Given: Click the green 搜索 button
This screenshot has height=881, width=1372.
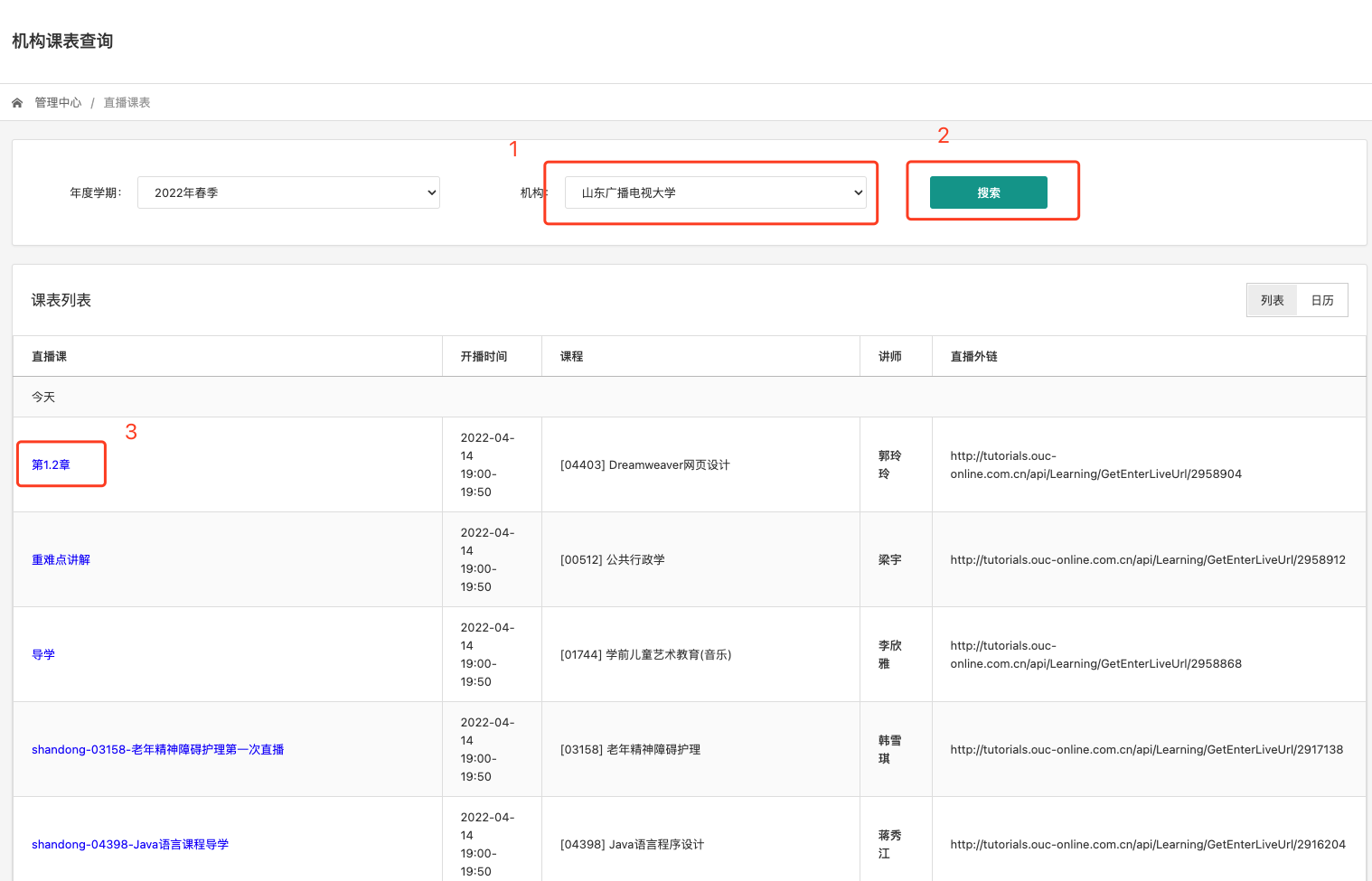Looking at the screenshot, I should (988, 192).
